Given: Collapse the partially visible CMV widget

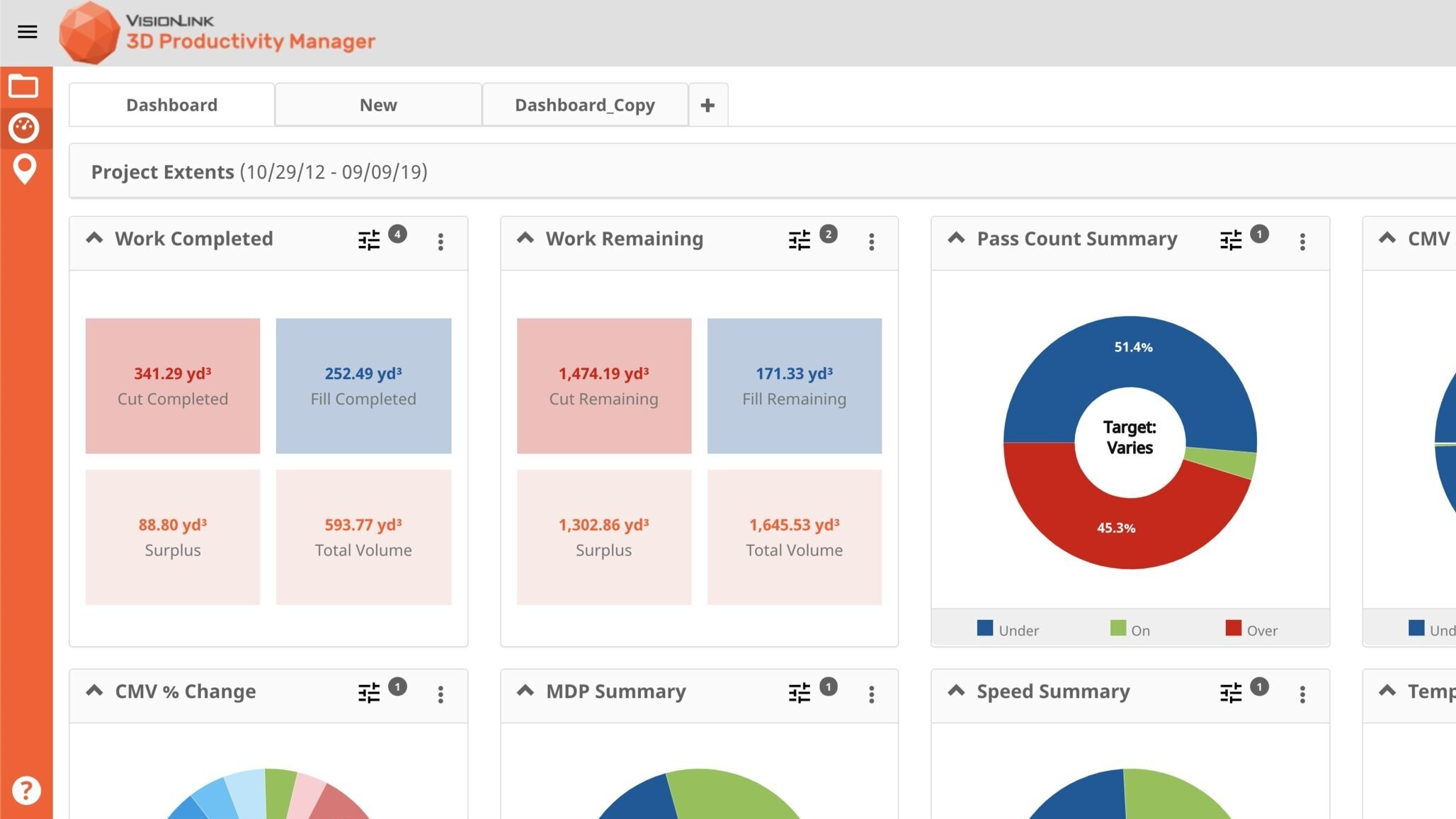Looking at the screenshot, I should point(1387,238).
